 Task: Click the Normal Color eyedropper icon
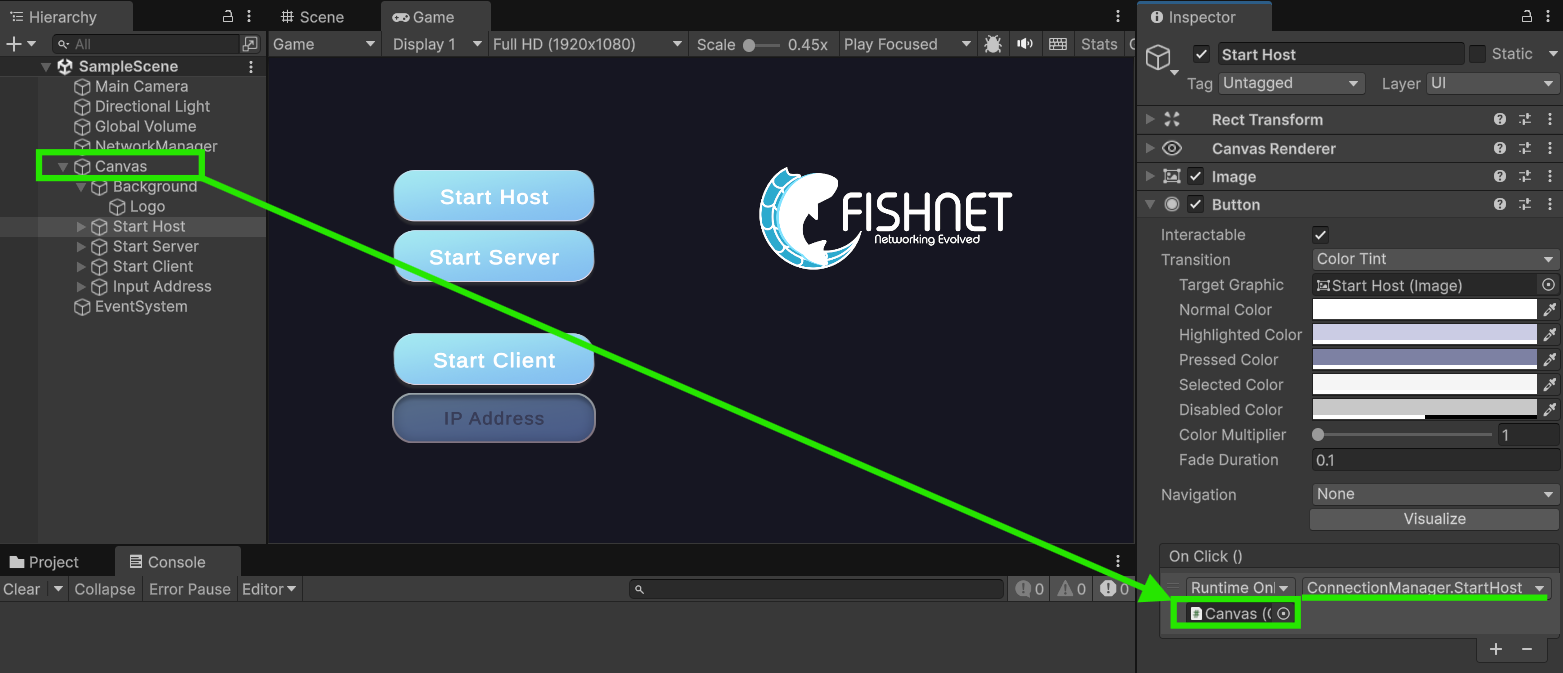(x=1549, y=310)
